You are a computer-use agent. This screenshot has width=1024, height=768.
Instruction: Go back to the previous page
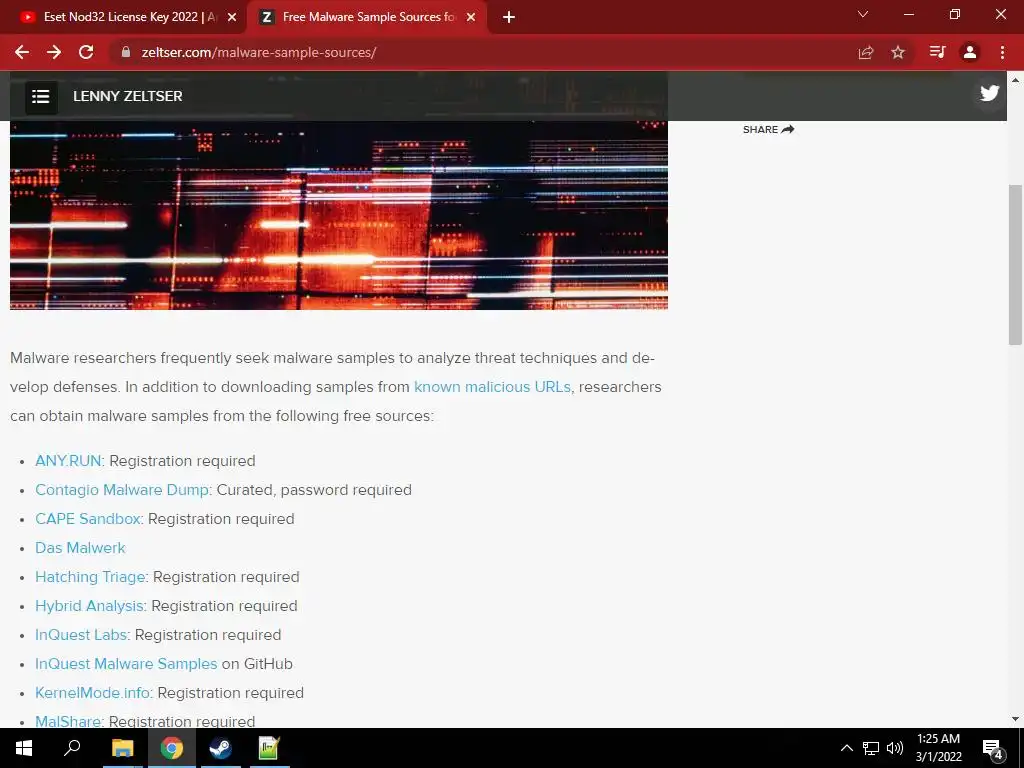(22, 52)
